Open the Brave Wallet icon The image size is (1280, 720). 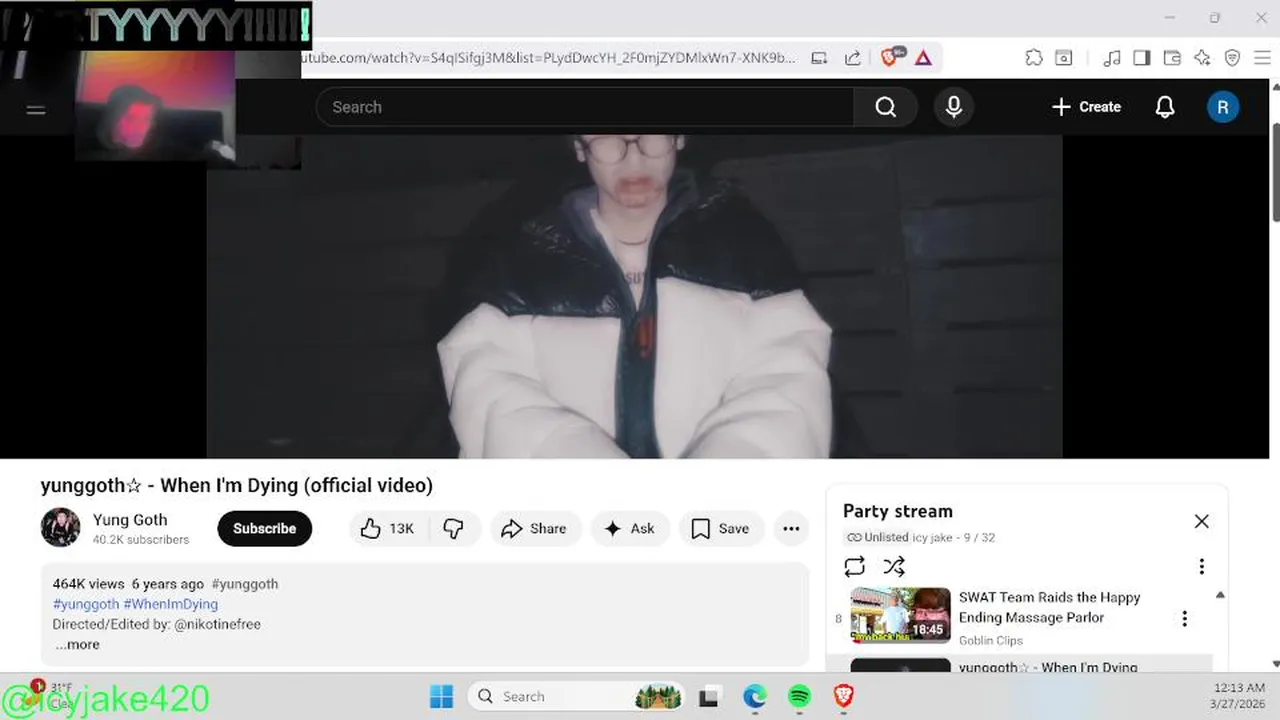[1172, 58]
